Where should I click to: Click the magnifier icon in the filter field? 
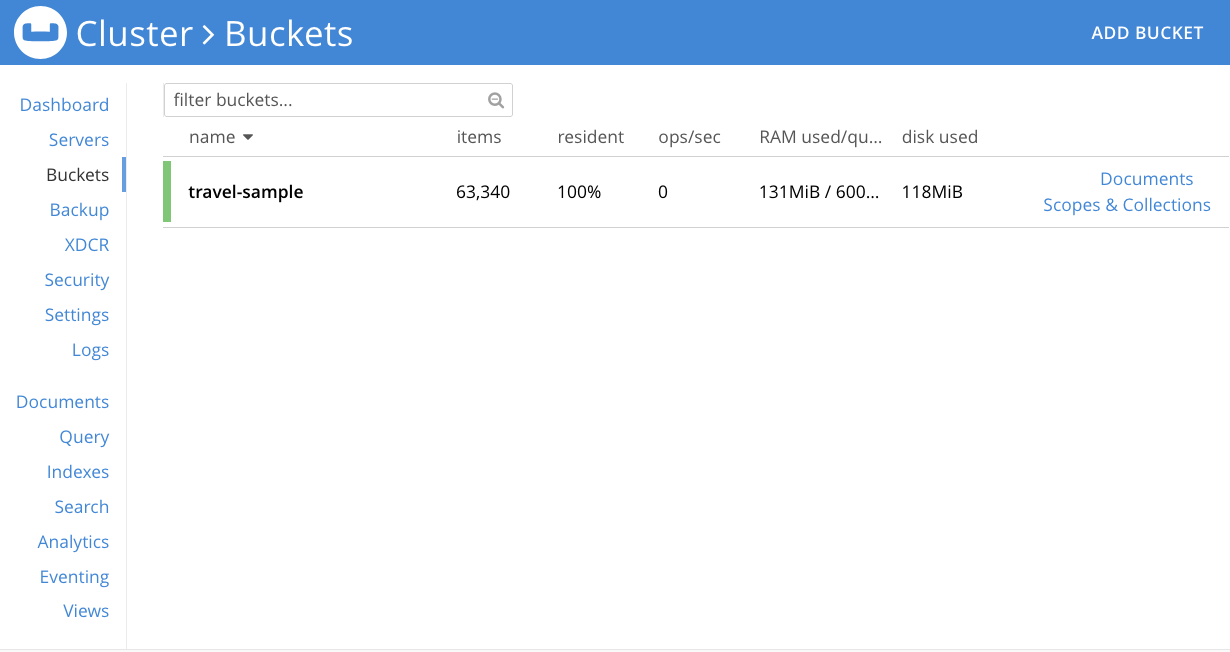click(496, 100)
